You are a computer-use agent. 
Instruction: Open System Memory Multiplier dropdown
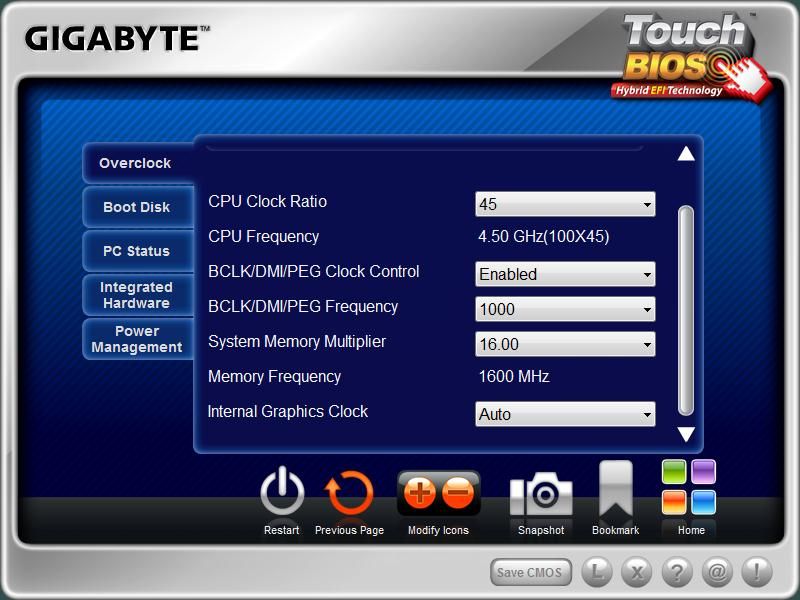tap(565, 344)
